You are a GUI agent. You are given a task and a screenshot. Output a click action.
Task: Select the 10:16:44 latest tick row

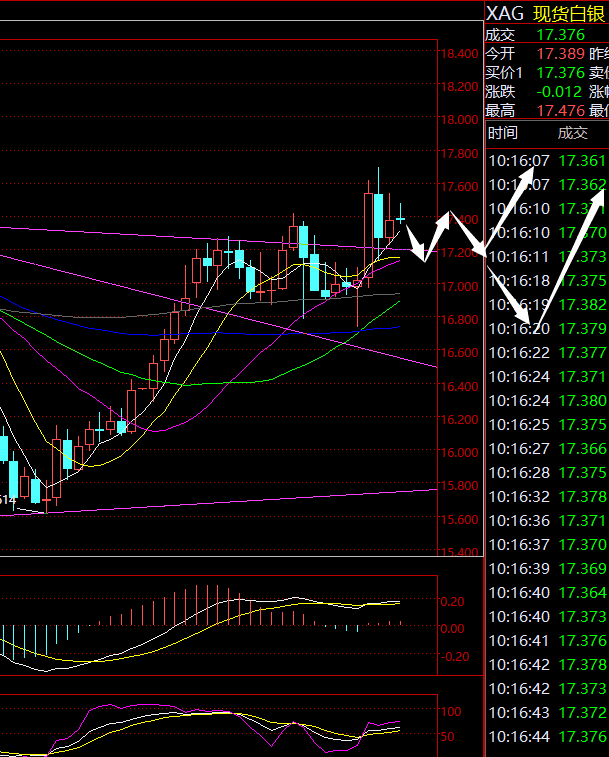click(x=547, y=737)
